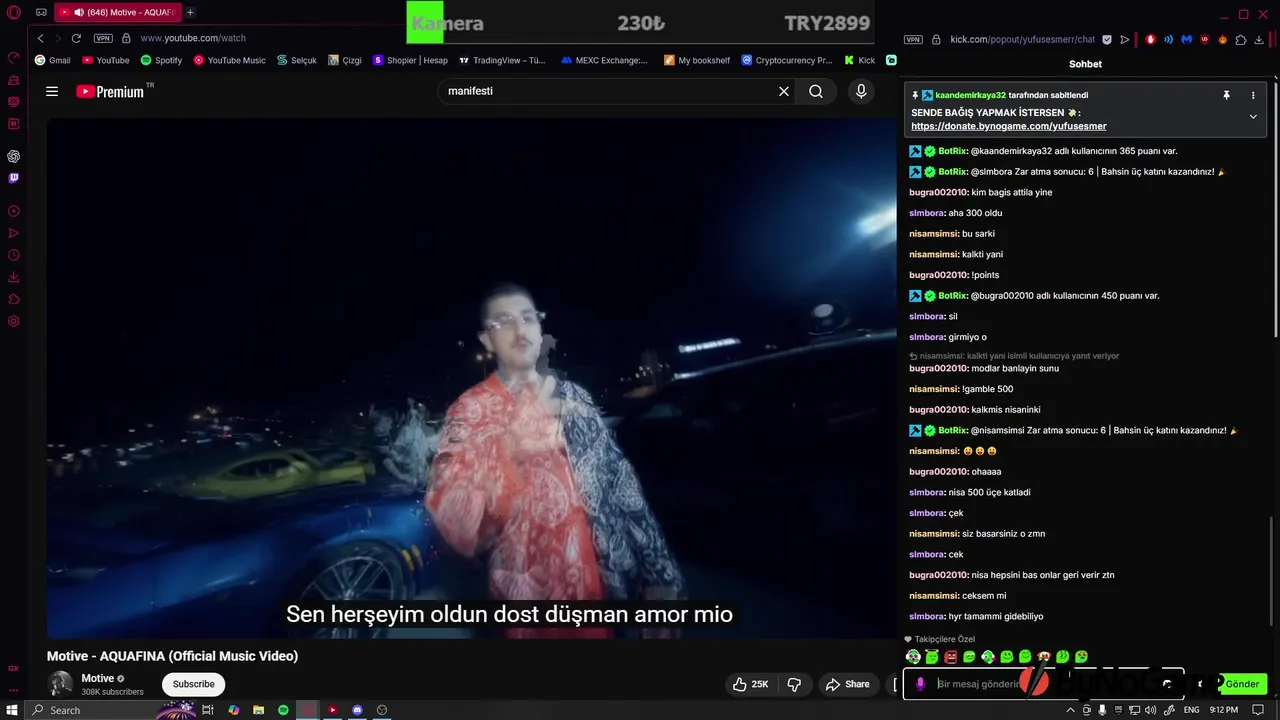Open Spotify from the taskbar
Viewport: 1280px width, 720px height.
coord(283,710)
